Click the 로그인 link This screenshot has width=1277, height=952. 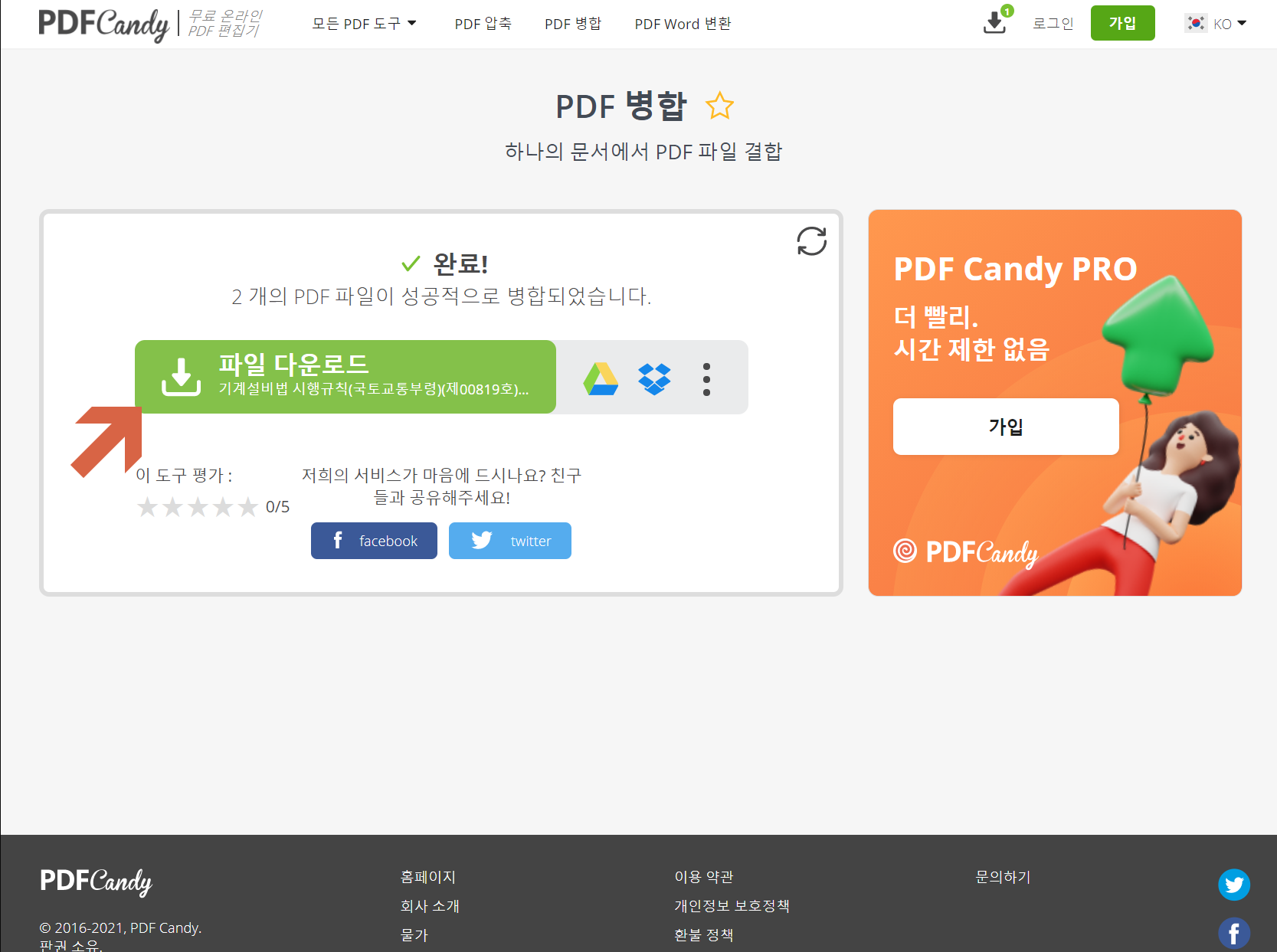tap(1053, 23)
